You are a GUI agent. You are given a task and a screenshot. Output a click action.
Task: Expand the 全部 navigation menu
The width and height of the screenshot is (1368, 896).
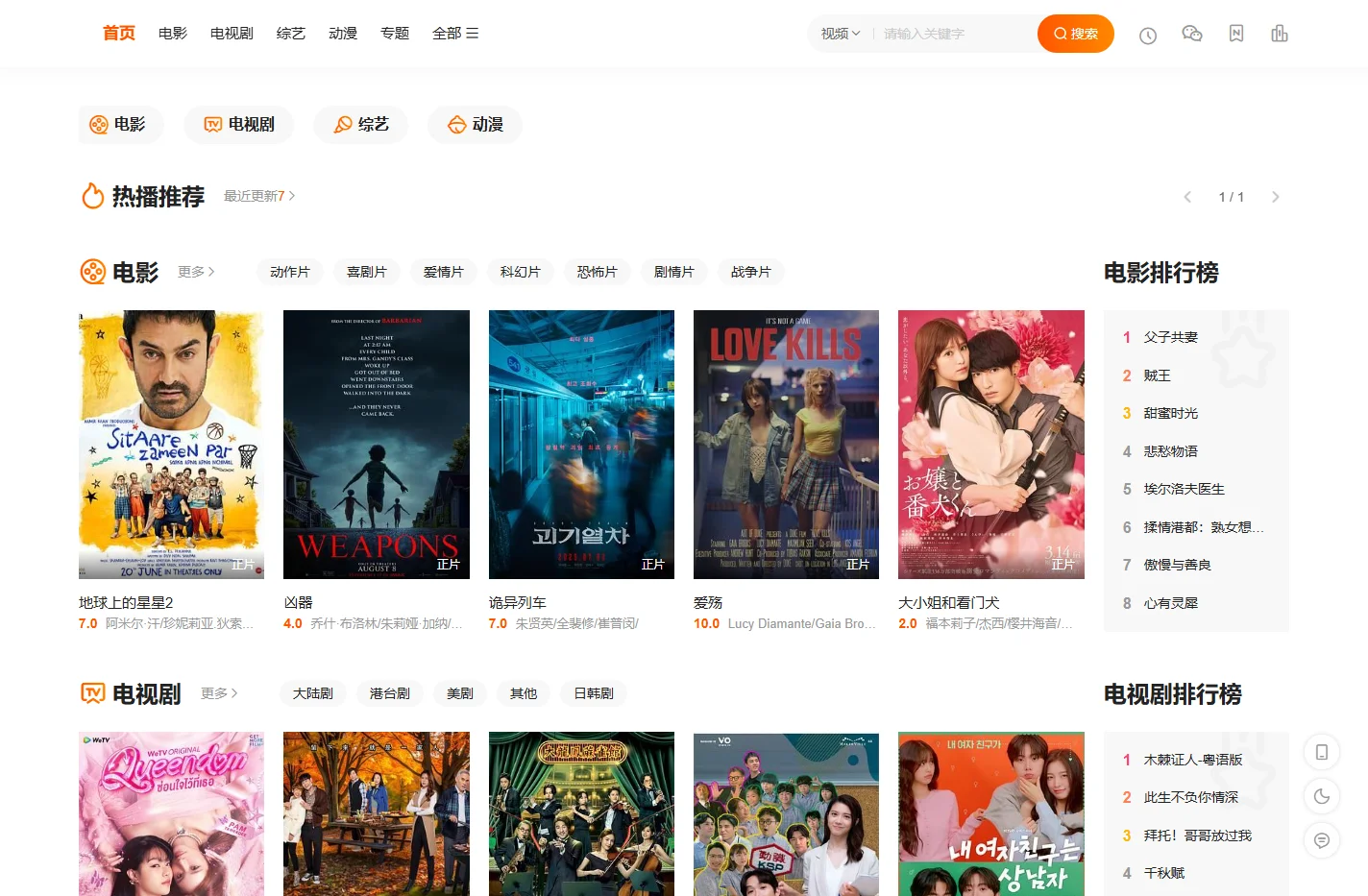[x=455, y=33]
